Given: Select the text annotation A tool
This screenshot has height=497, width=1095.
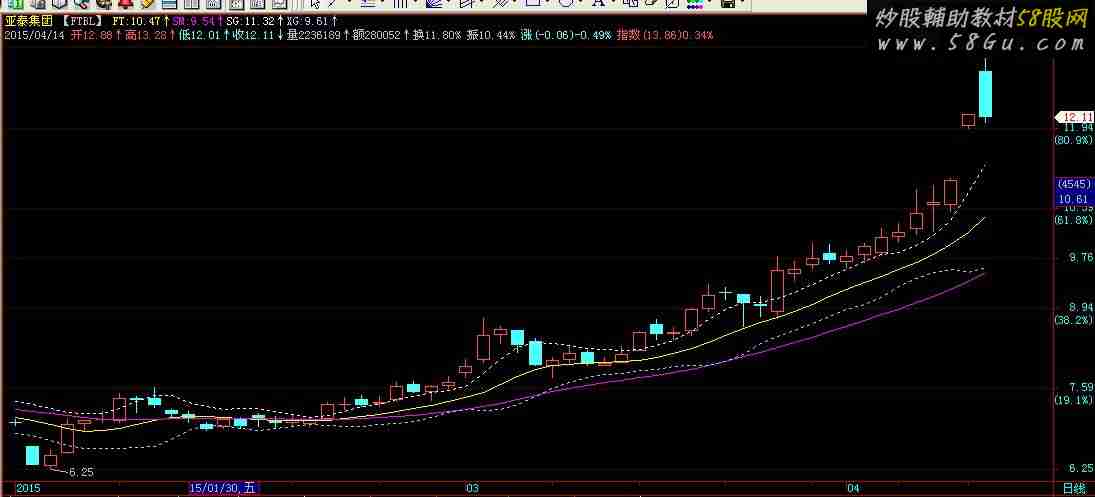Looking at the screenshot, I should (598, 3).
